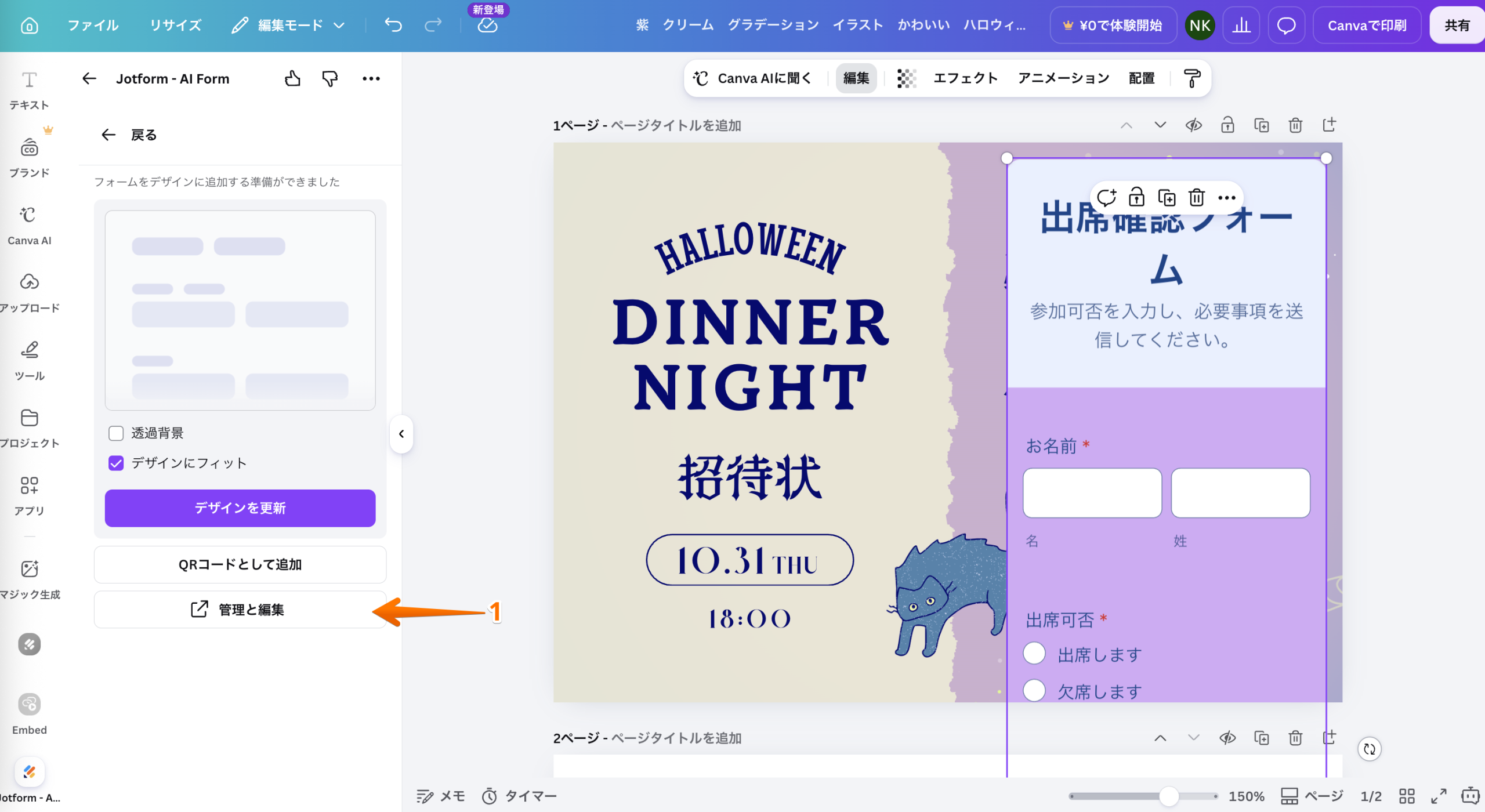Image resolution: width=1485 pixels, height=812 pixels.
Task: Click QRコードとして追加 button
Action: [240, 564]
